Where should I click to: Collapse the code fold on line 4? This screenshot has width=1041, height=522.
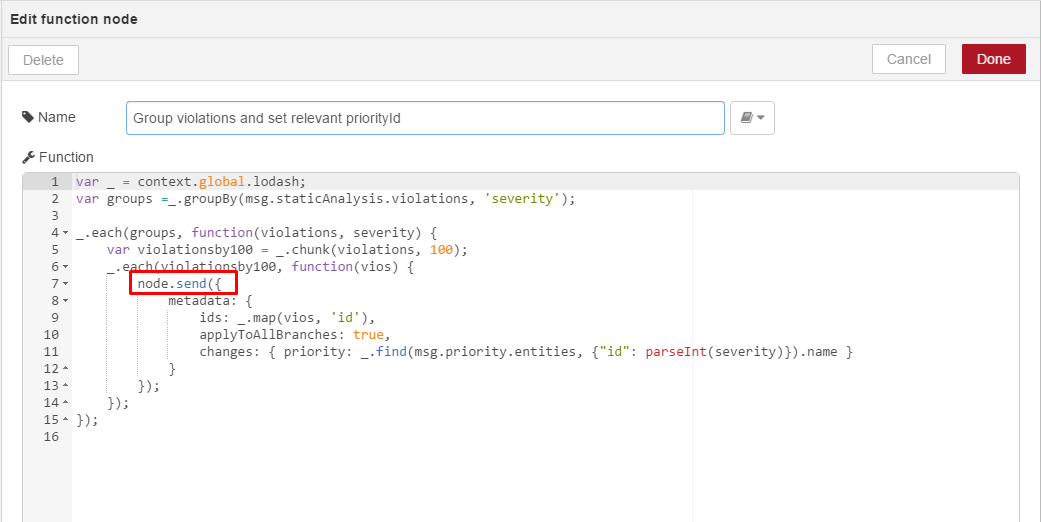tap(65, 232)
